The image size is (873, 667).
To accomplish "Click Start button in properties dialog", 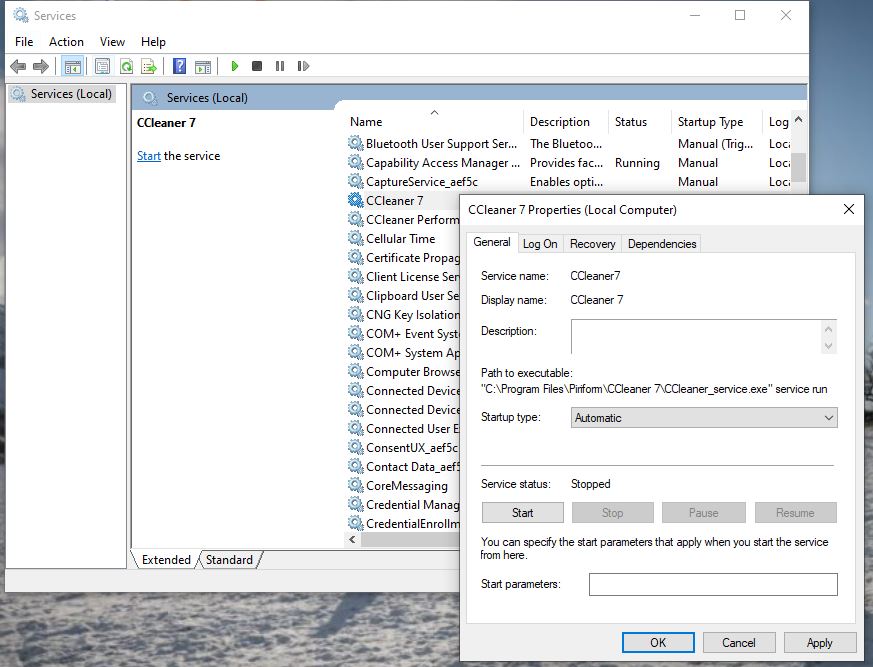I will click(522, 513).
